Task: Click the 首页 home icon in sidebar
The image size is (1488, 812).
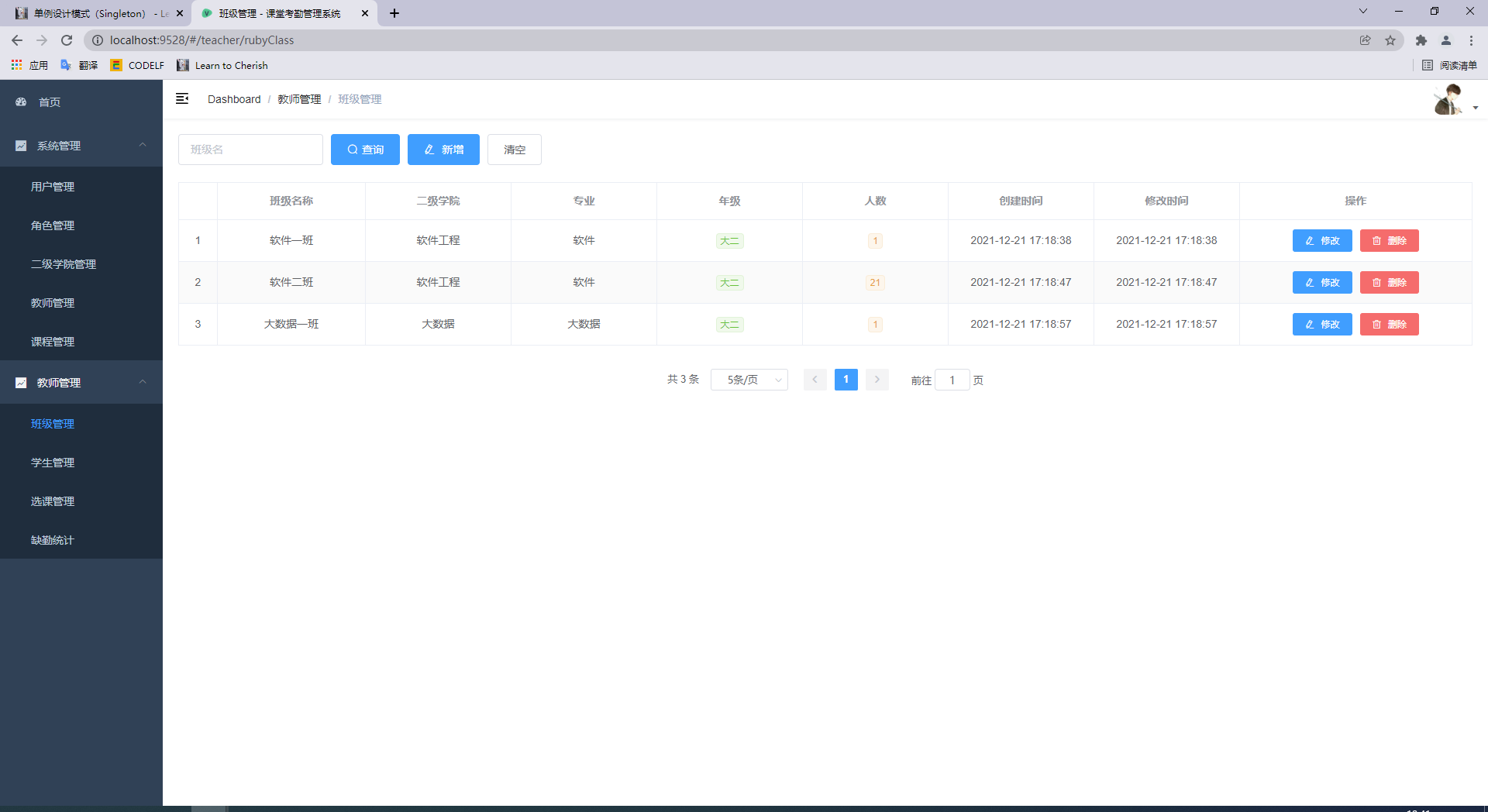Action: point(19,101)
